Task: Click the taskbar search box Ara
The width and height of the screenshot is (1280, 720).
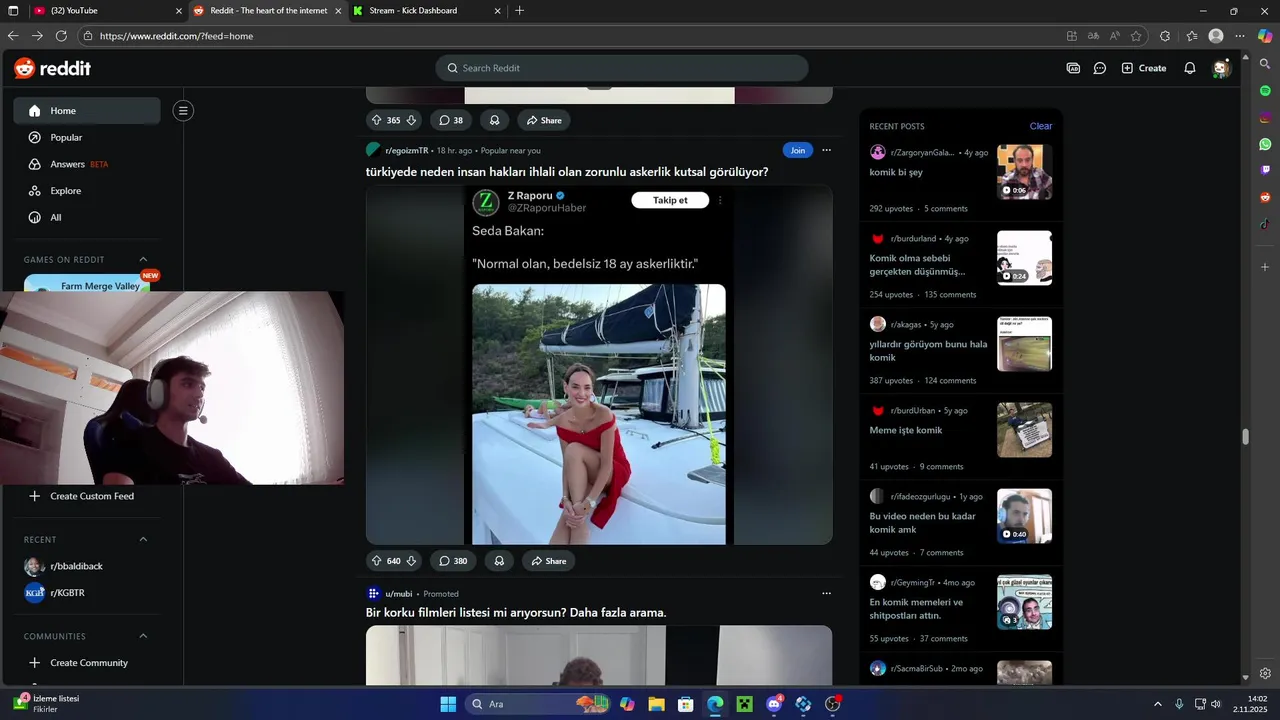Action: click(538, 704)
